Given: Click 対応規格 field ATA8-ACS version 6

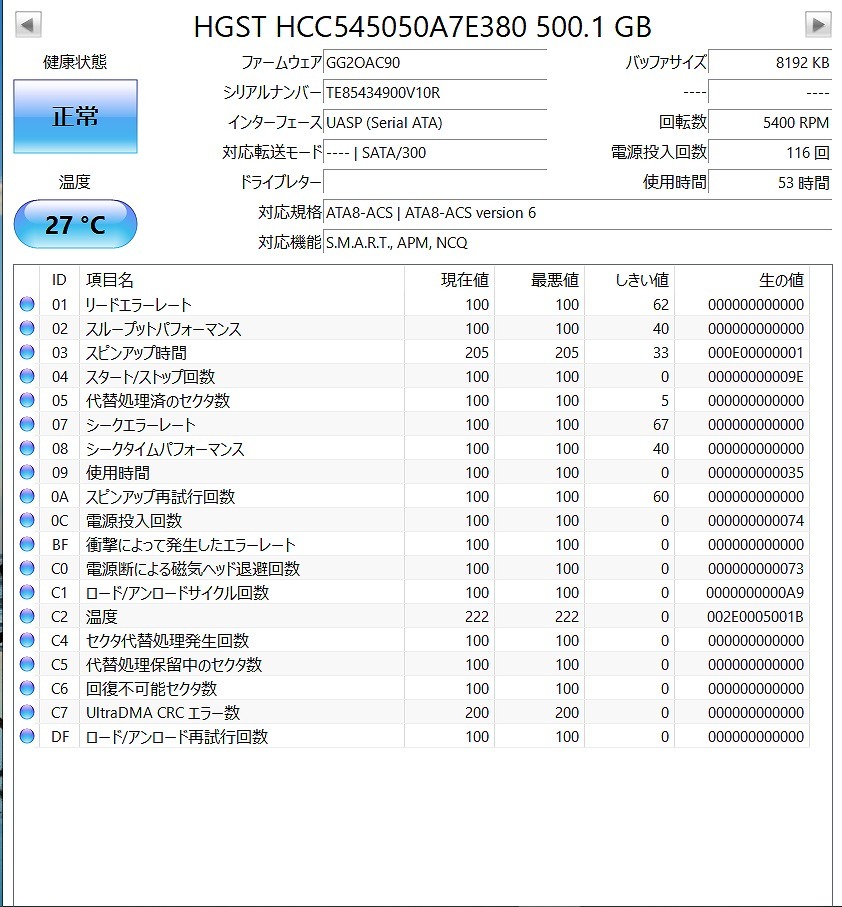Looking at the screenshot, I should 577,213.
